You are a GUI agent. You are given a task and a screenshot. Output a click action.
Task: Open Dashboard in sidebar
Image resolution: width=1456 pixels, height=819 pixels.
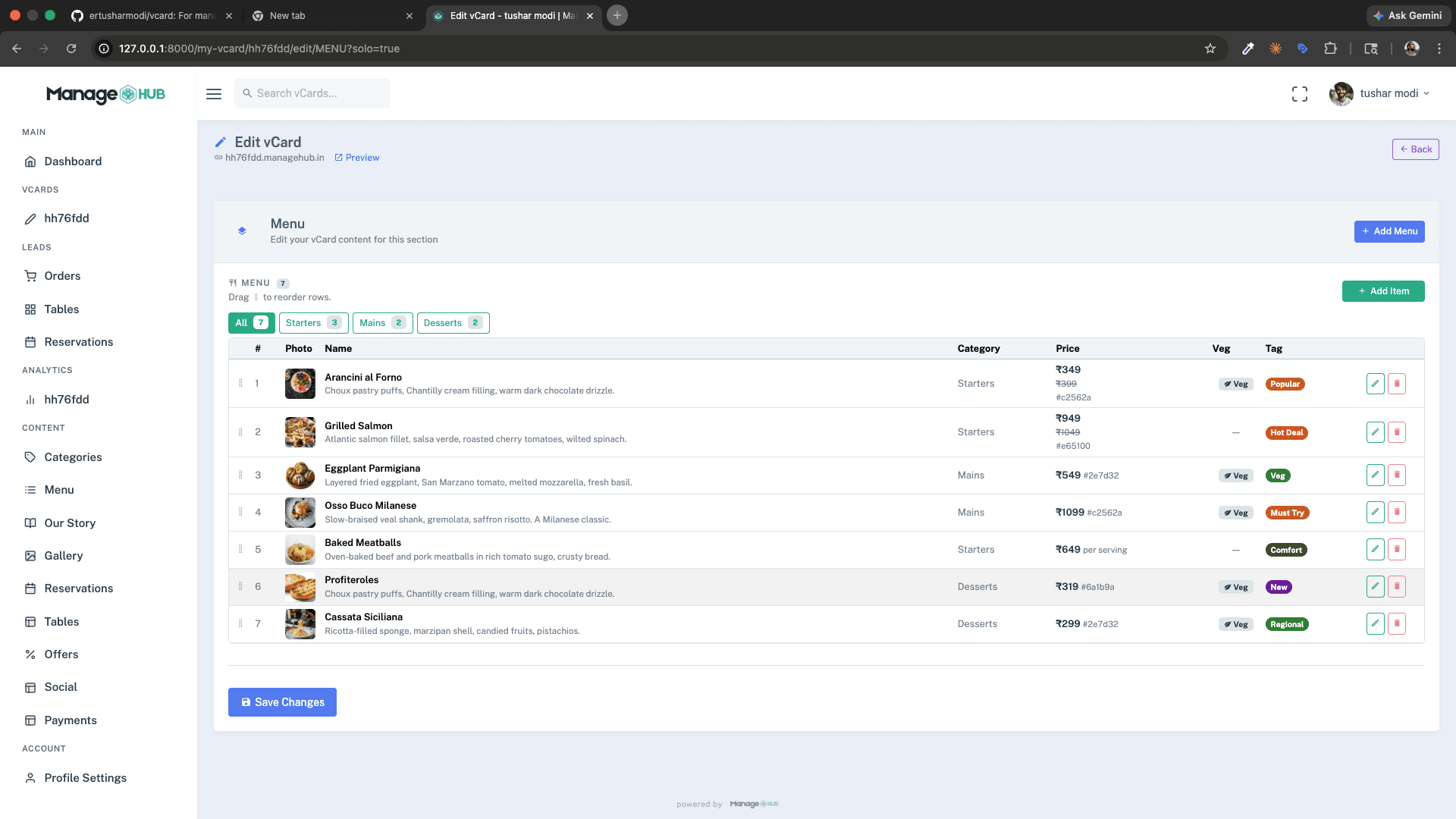[x=73, y=162]
